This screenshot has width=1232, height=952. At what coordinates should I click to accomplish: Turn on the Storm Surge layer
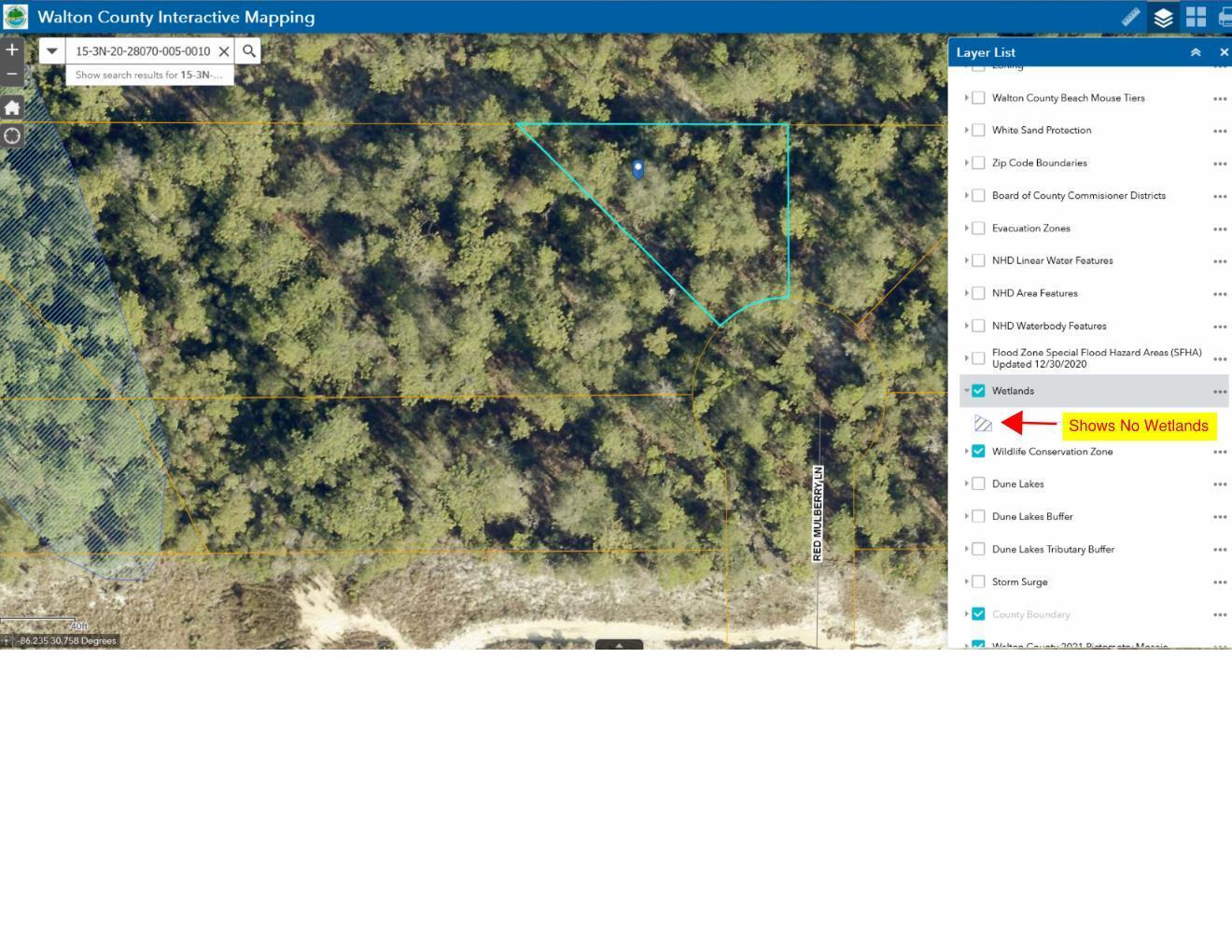click(x=978, y=581)
